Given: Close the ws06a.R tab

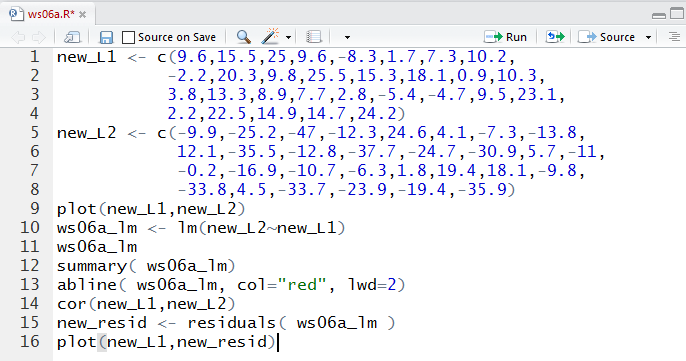Looking at the screenshot, I should (83, 15).
